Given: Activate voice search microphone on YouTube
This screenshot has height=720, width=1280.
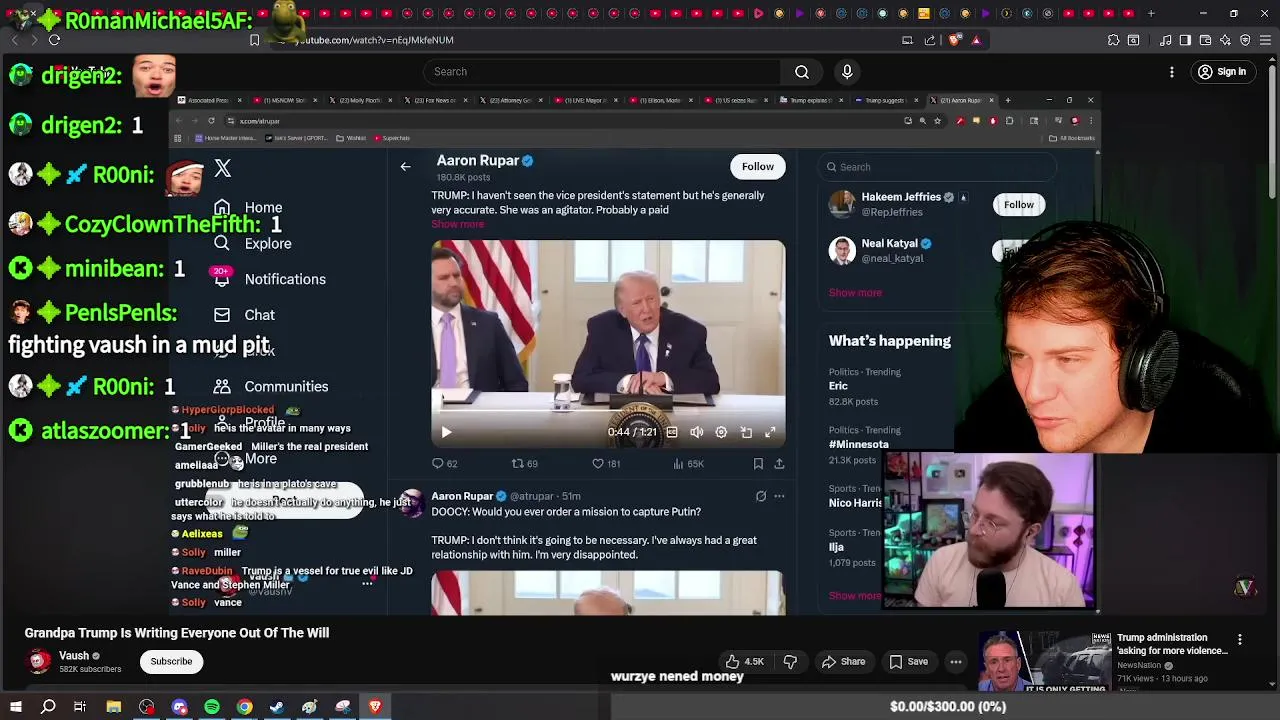Looking at the screenshot, I should (x=847, y=72).
